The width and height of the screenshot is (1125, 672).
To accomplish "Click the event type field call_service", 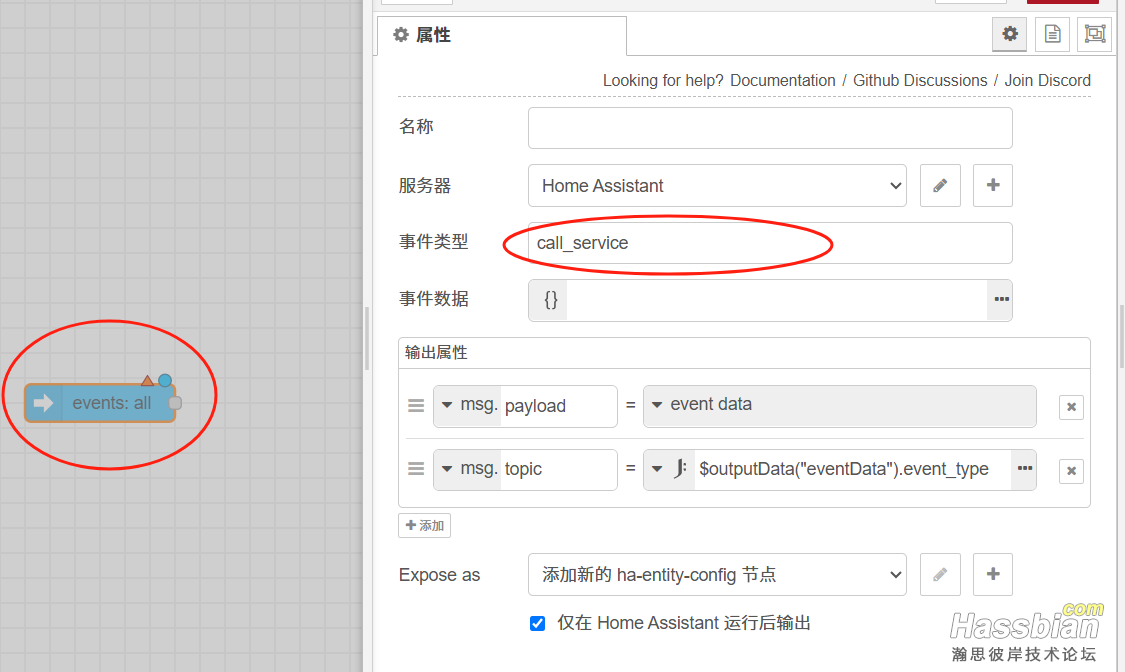I will pos(770,243).
